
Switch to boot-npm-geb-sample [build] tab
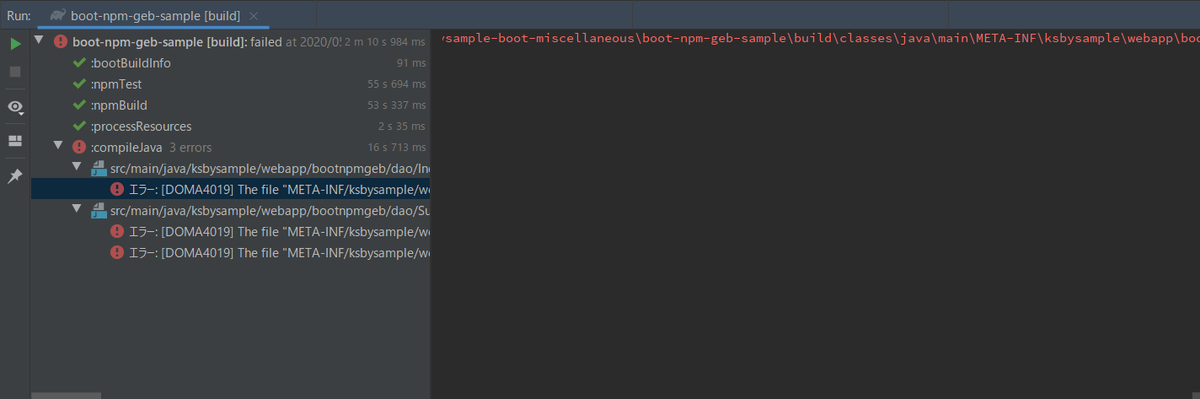[x=153, y=16]
